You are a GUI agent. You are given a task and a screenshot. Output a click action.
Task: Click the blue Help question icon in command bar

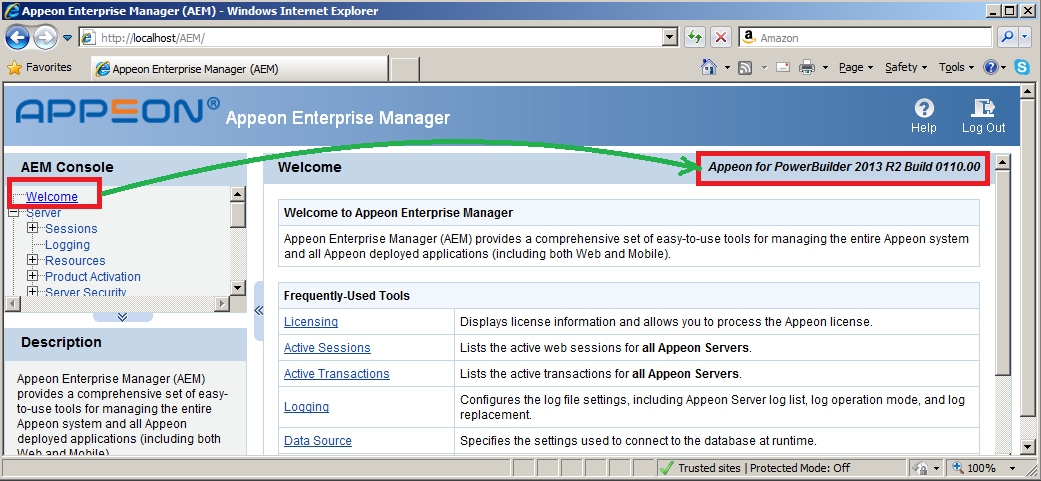pyautogui.click(x=990, y=67)
